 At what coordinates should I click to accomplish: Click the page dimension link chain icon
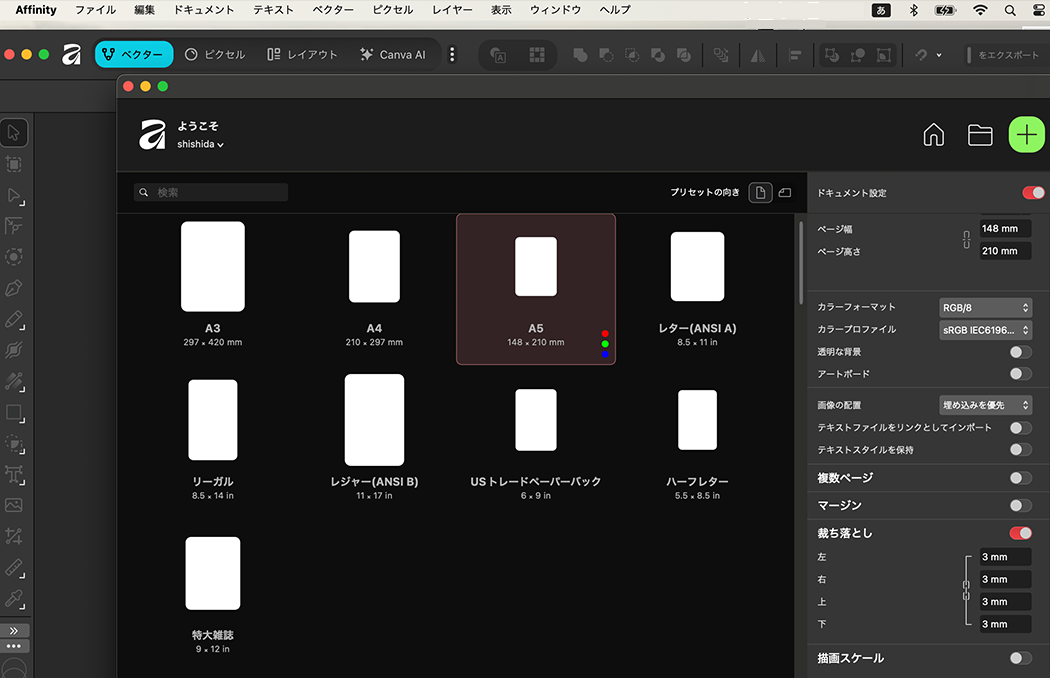tap(966, 240)
